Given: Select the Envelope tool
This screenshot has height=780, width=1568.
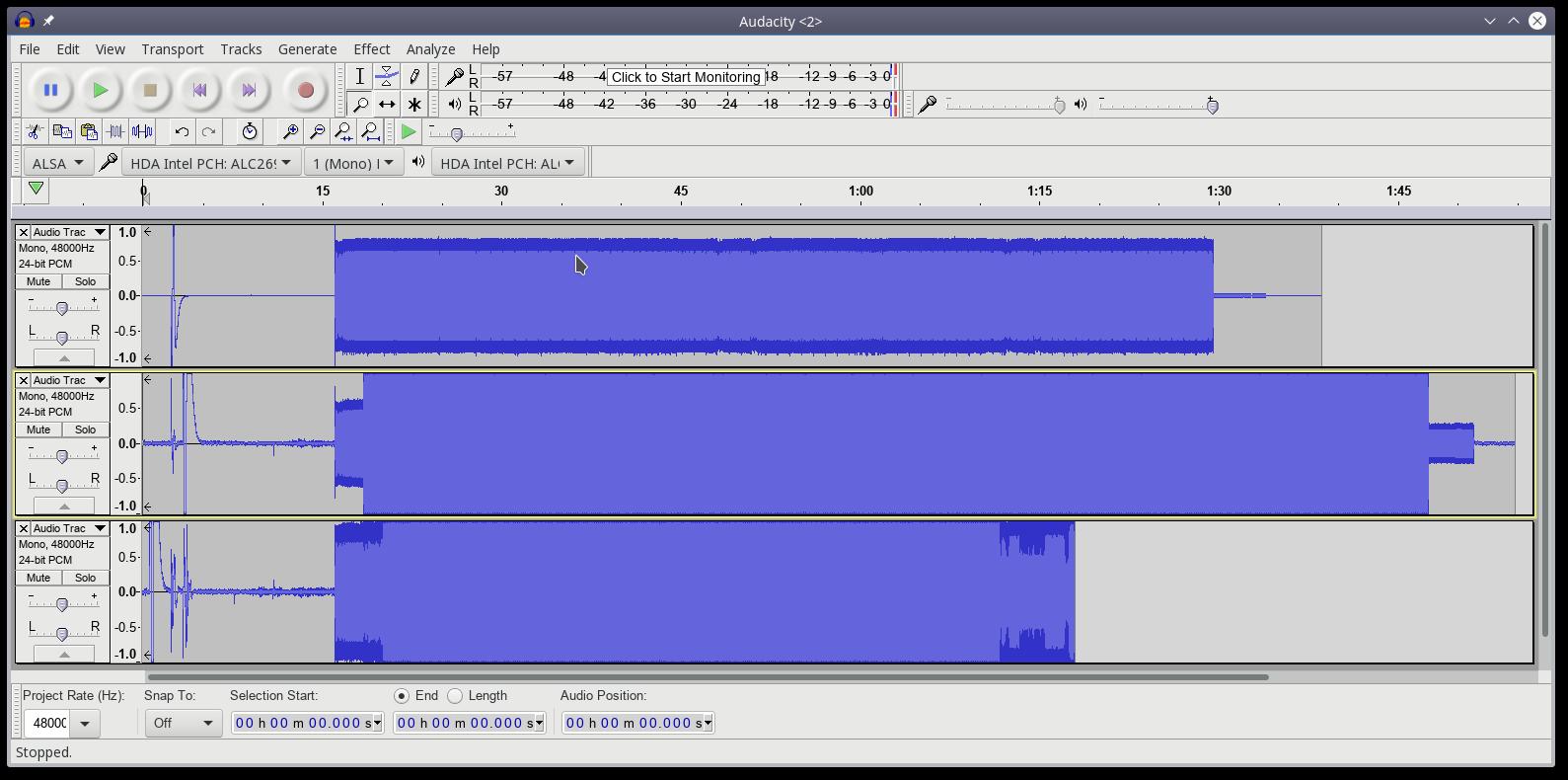Looking at the screenshot, I should point(387,76).
